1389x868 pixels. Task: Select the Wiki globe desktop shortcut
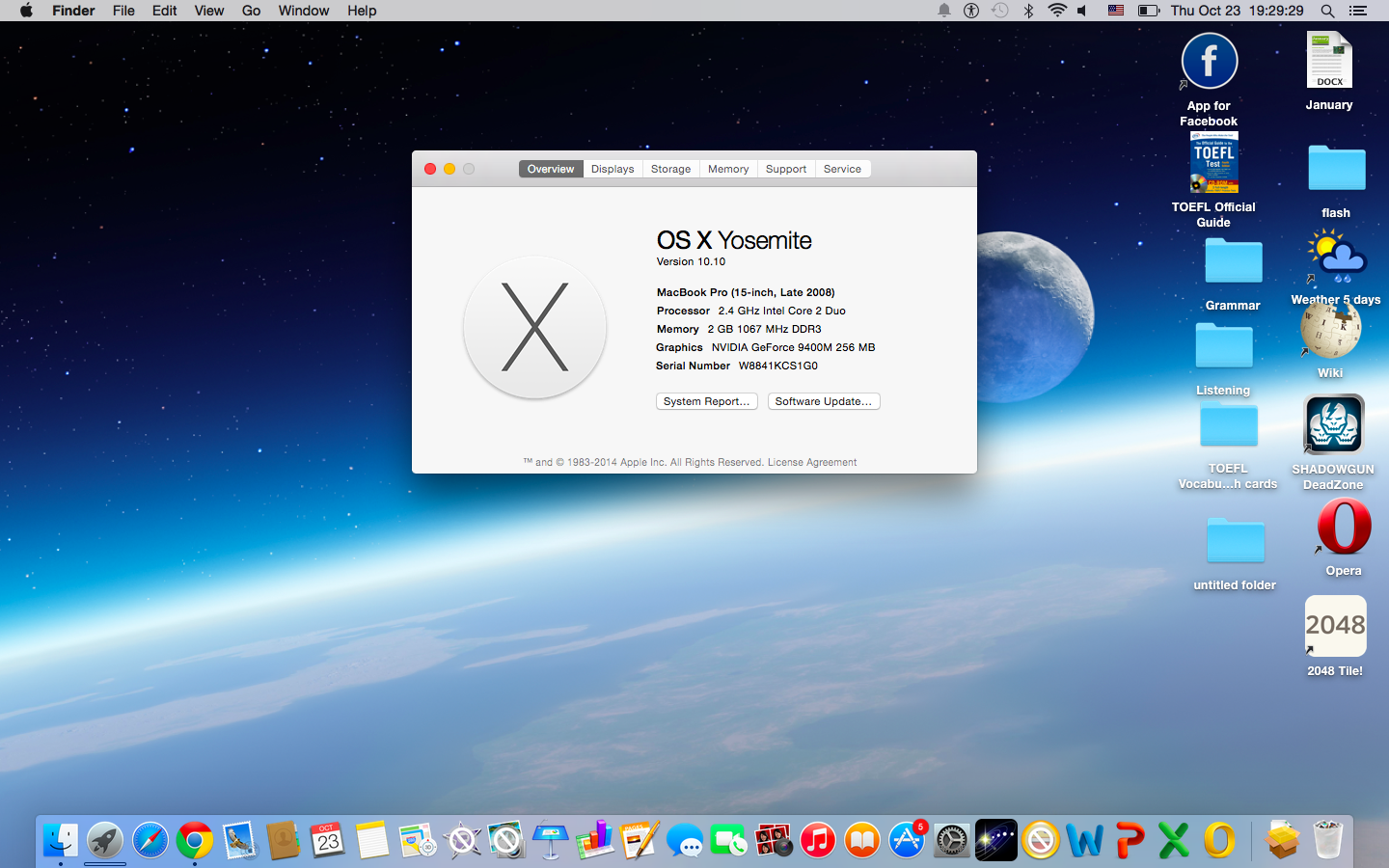[1330, 330]
